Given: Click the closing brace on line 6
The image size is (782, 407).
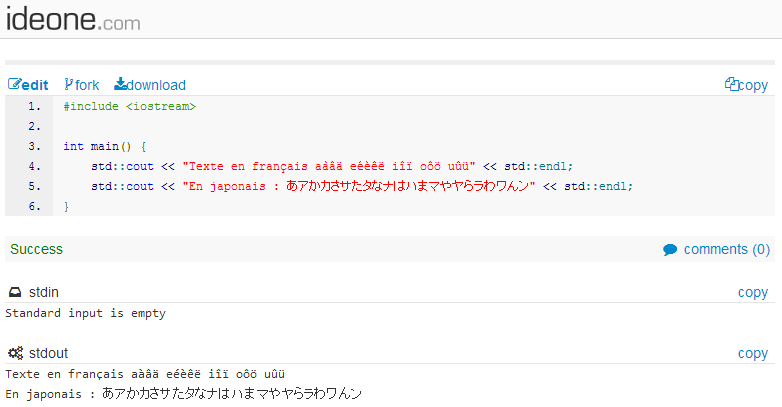Looking at the screenshot, I should pos(66,206).
